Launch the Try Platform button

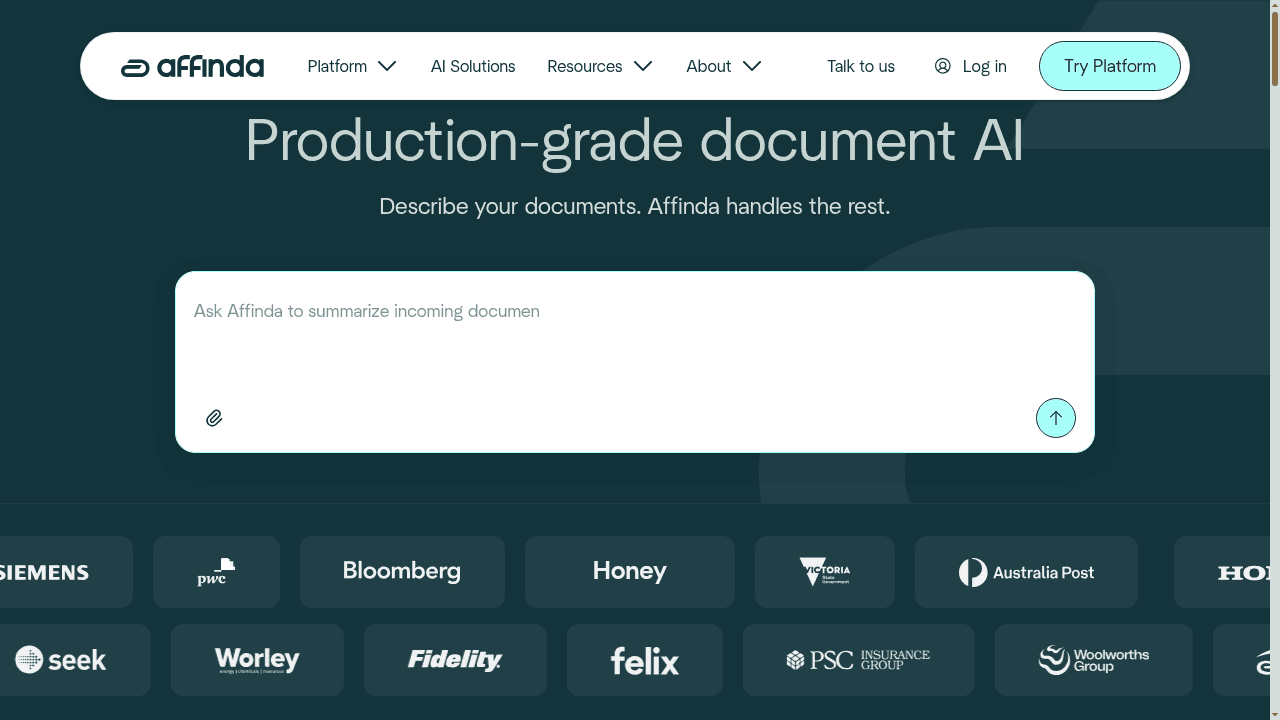point(1110,66)
